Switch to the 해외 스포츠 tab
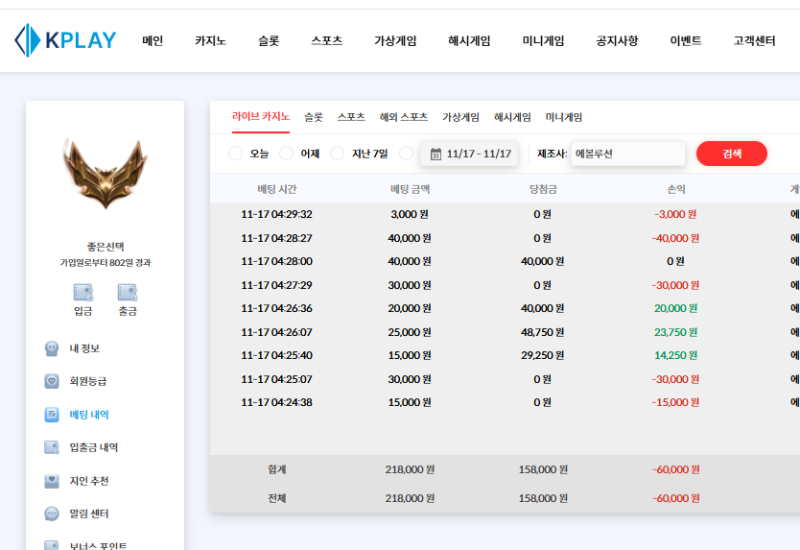The width and height of the screenshot is (800, 550). pyautogui.click(x=404, y=117)
